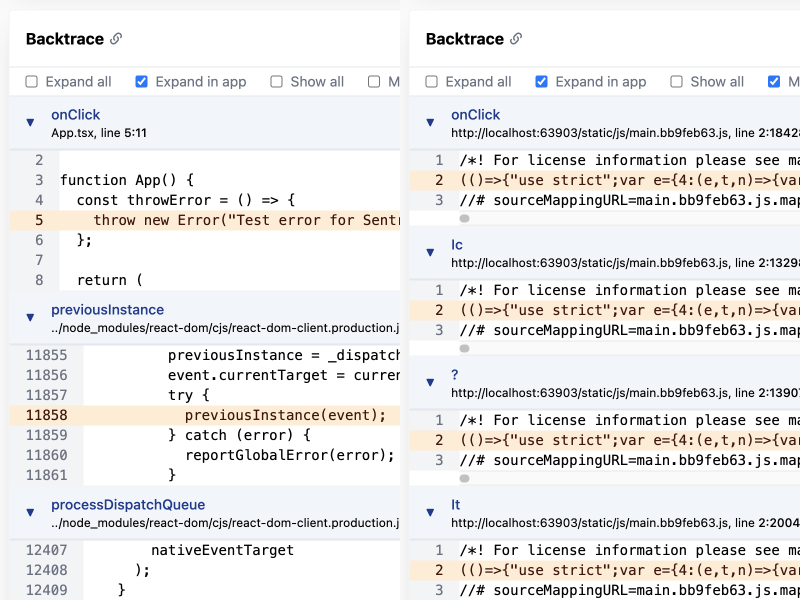
Task: Collapse the It frame in right panel
Action: (x=430, y=512)
